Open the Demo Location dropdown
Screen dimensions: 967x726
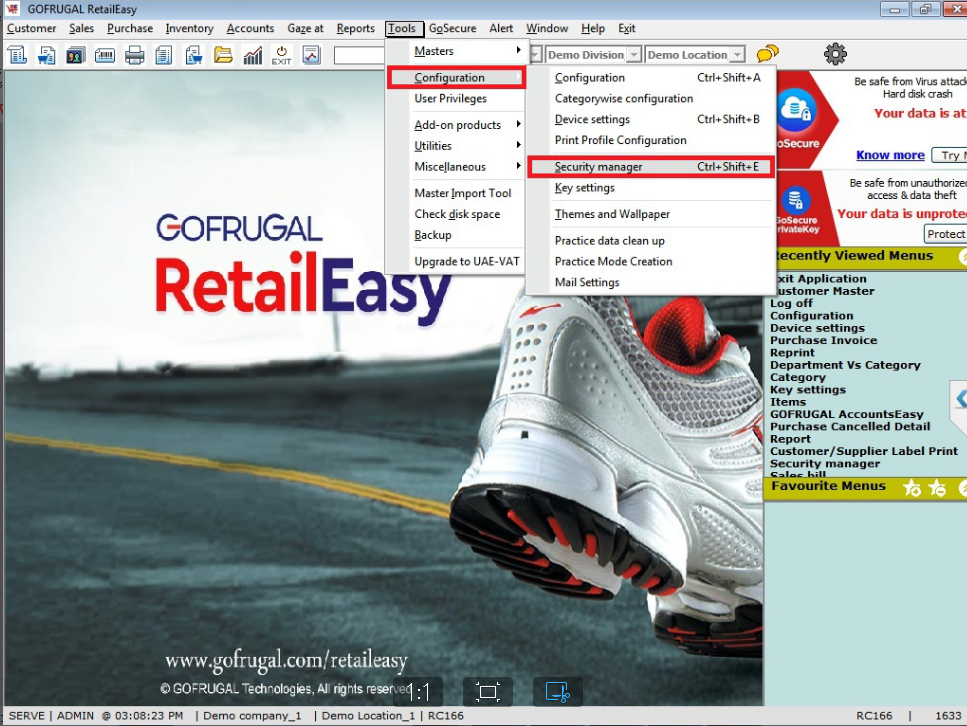tap(738, 55)
